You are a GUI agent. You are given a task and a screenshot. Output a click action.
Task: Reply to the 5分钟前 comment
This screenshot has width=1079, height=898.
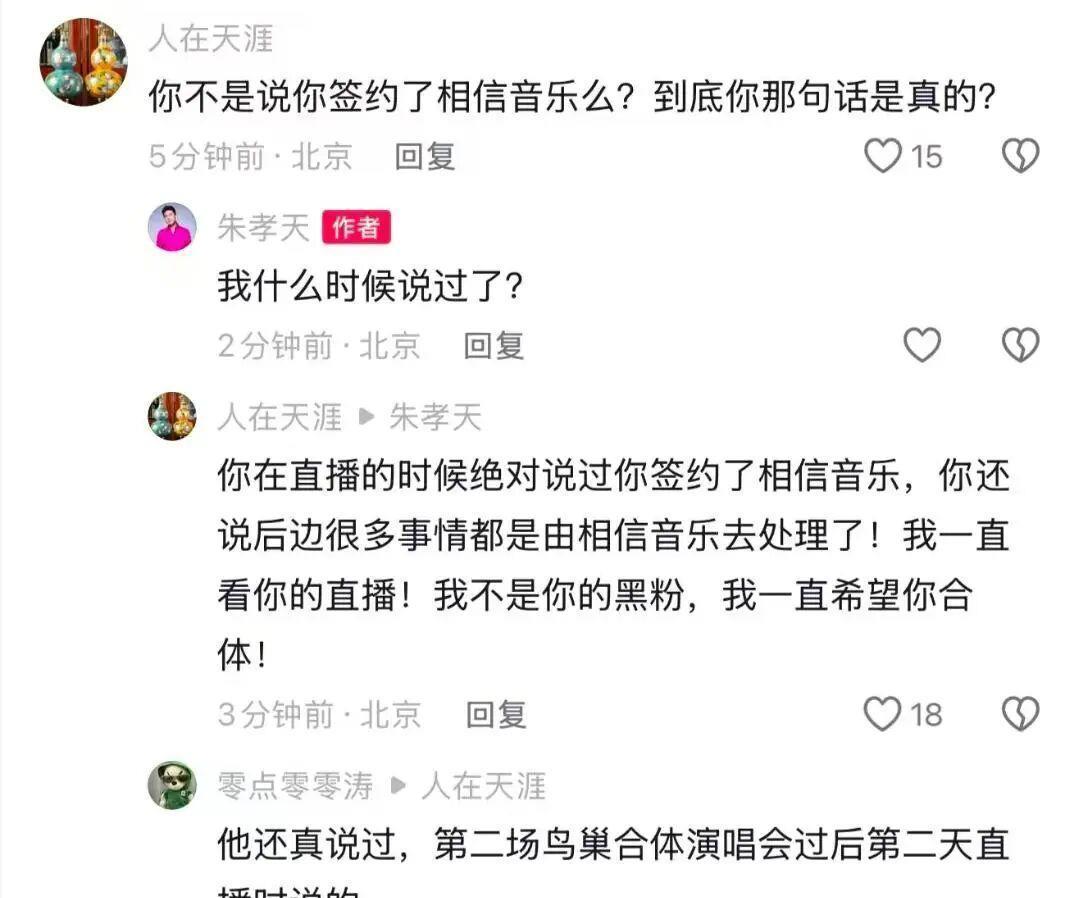click(x=425, y=156)
